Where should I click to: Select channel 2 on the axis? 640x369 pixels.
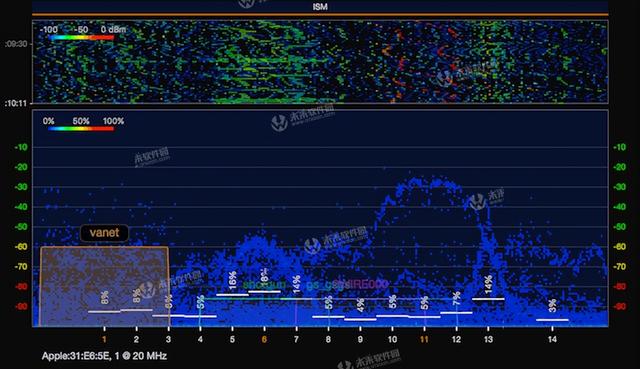[x=136, y=340]
